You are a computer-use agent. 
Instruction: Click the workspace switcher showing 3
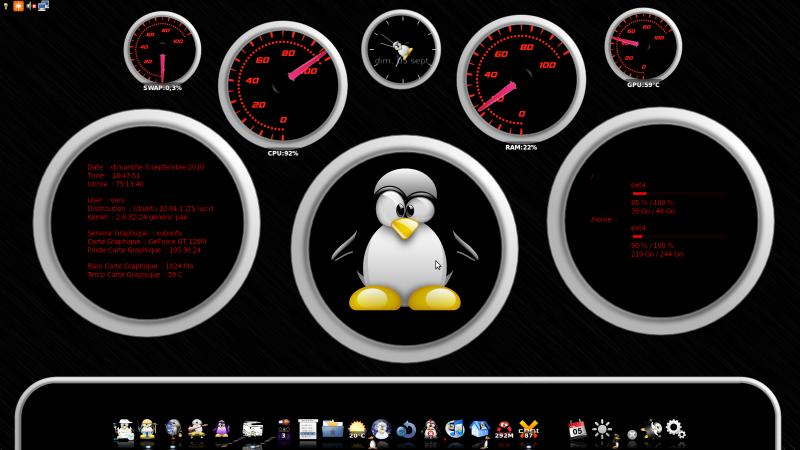(284, 429)
